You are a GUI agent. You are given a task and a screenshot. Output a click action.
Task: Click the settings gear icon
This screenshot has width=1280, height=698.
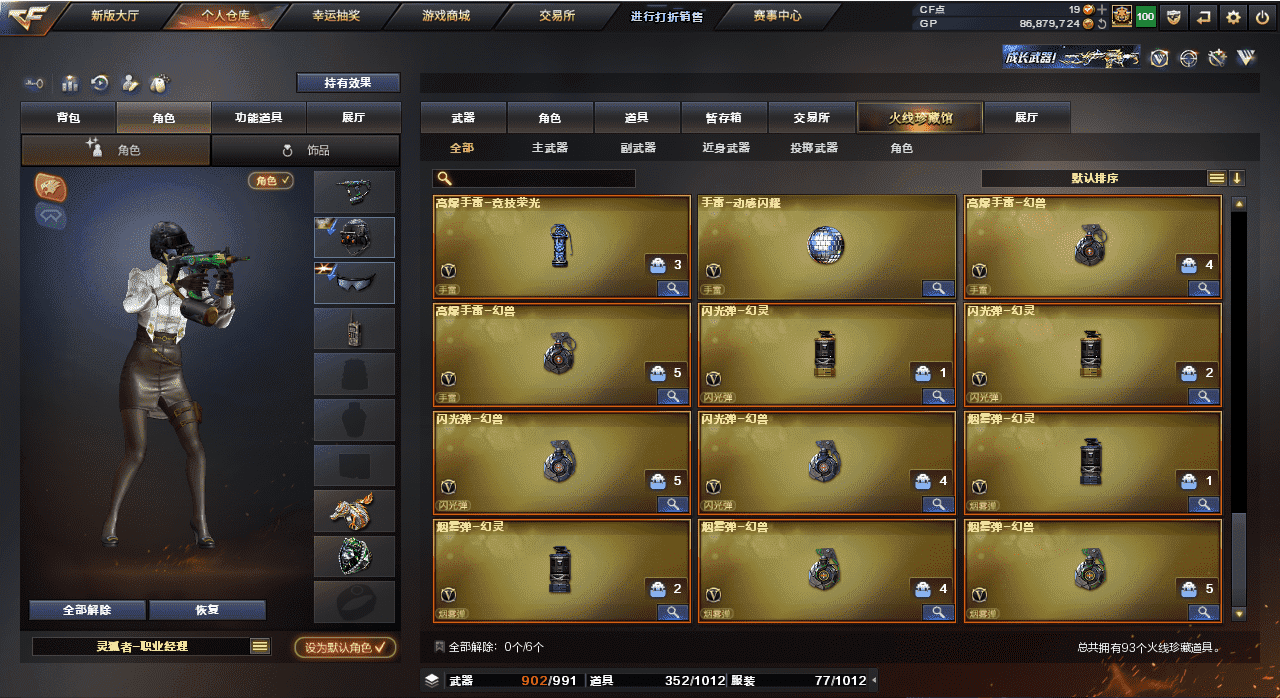pyautogui.click(x=1233, y=17)
